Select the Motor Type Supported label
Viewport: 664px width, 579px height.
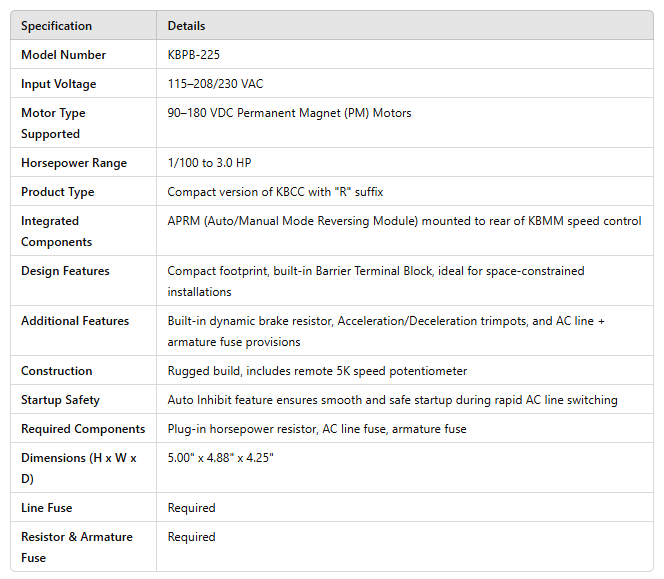53,123
